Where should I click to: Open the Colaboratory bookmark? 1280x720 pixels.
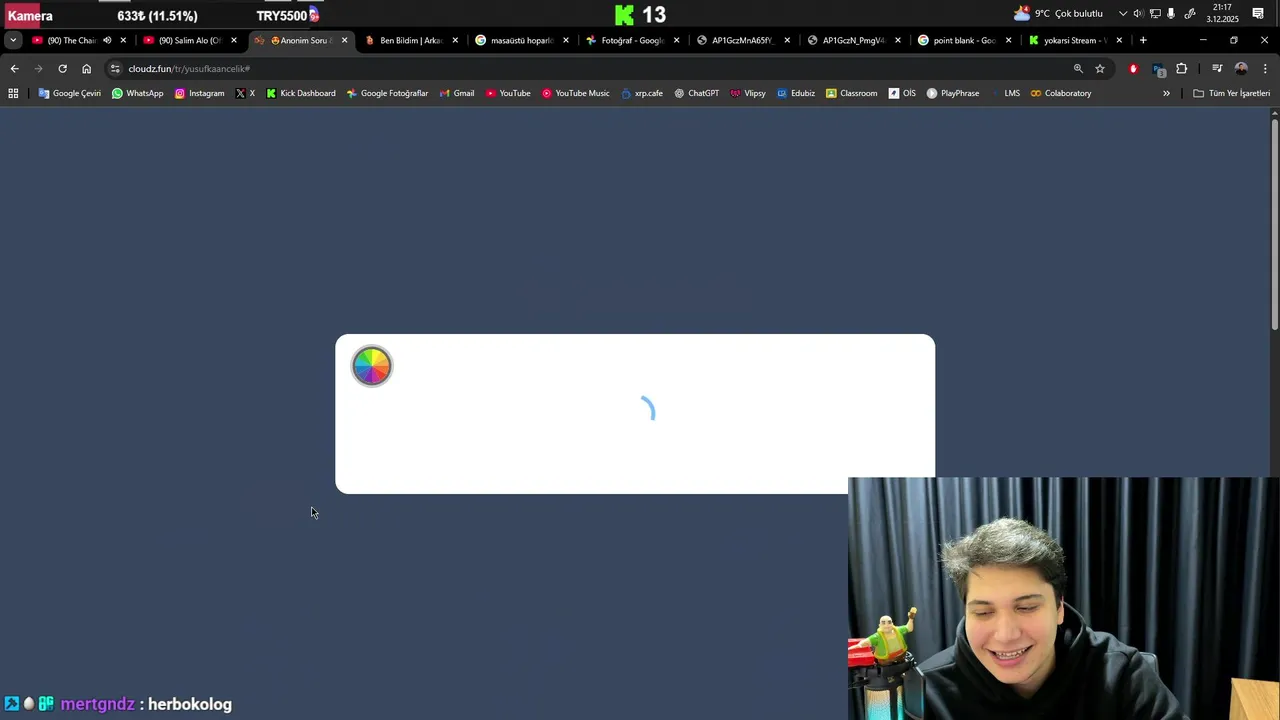tap(1060, 93)
